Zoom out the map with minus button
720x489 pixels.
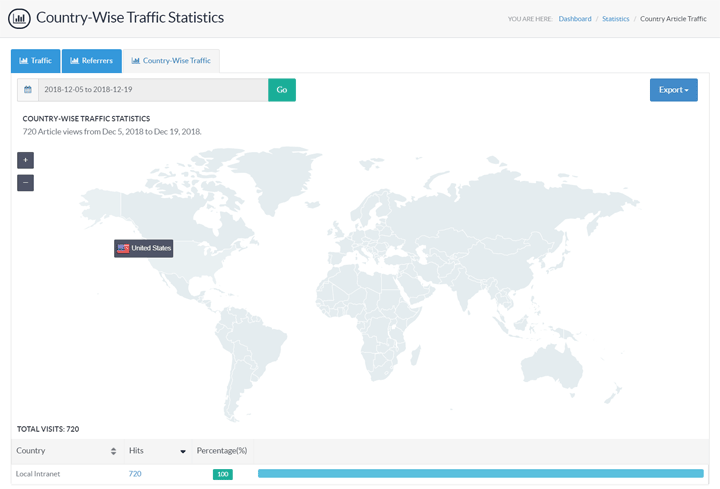(x=25, y=183)
